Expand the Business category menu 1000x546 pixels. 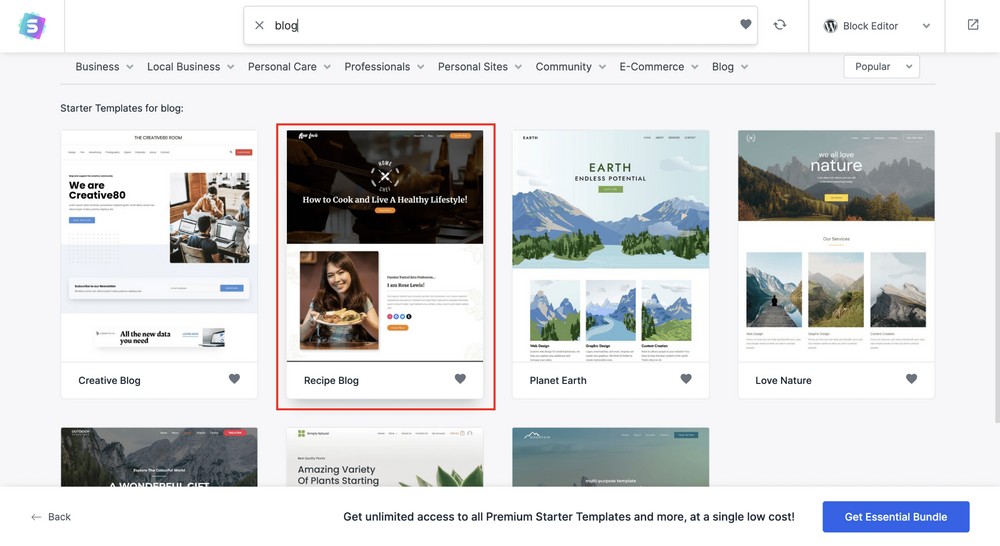104,66
